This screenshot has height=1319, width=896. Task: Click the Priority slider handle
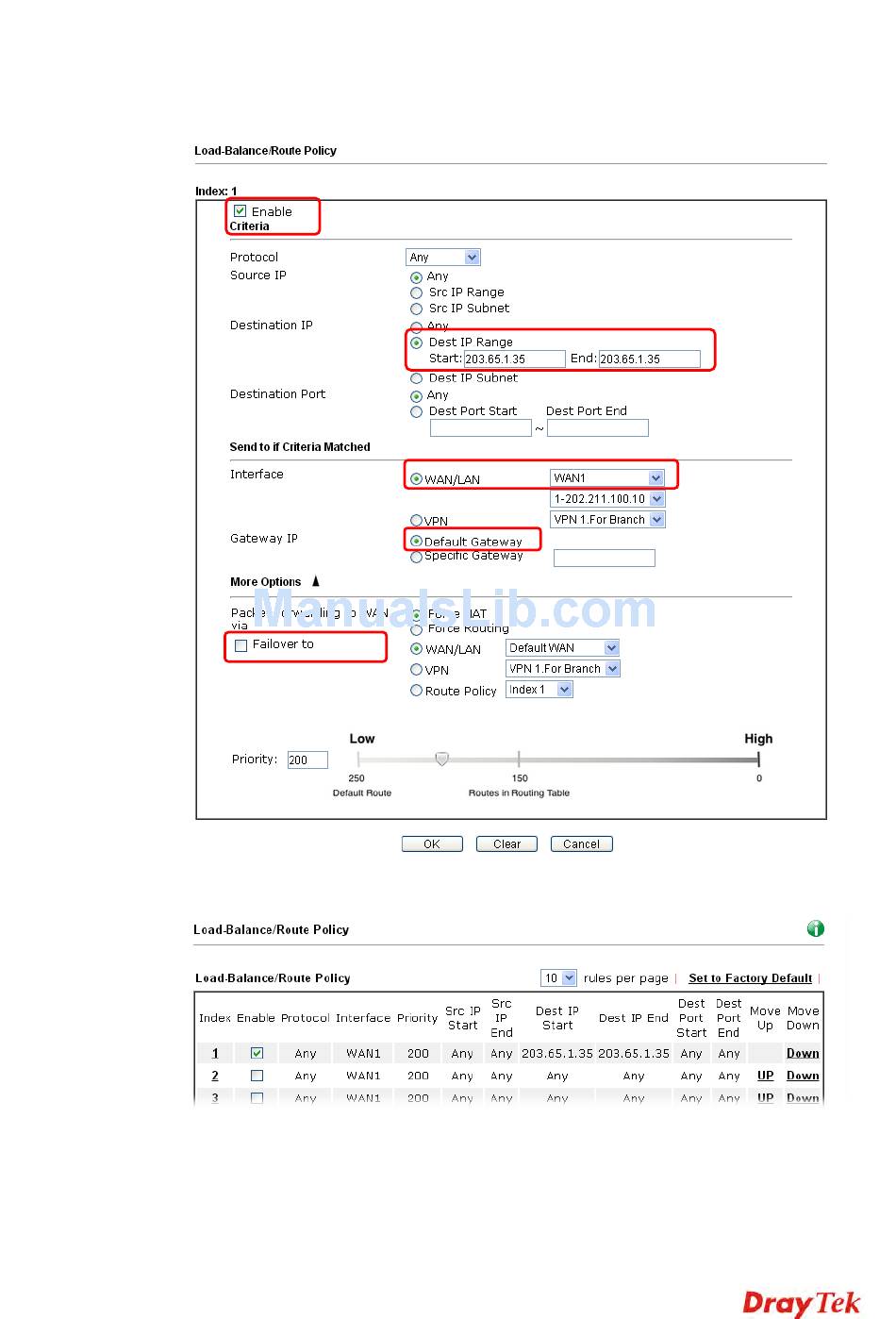point(441,759)
